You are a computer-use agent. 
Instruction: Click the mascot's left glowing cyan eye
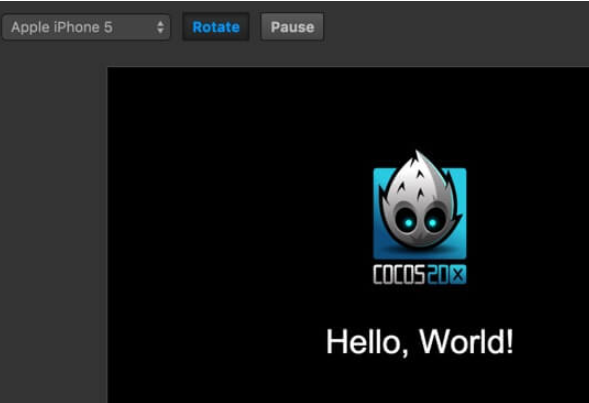tap(408, 223)
